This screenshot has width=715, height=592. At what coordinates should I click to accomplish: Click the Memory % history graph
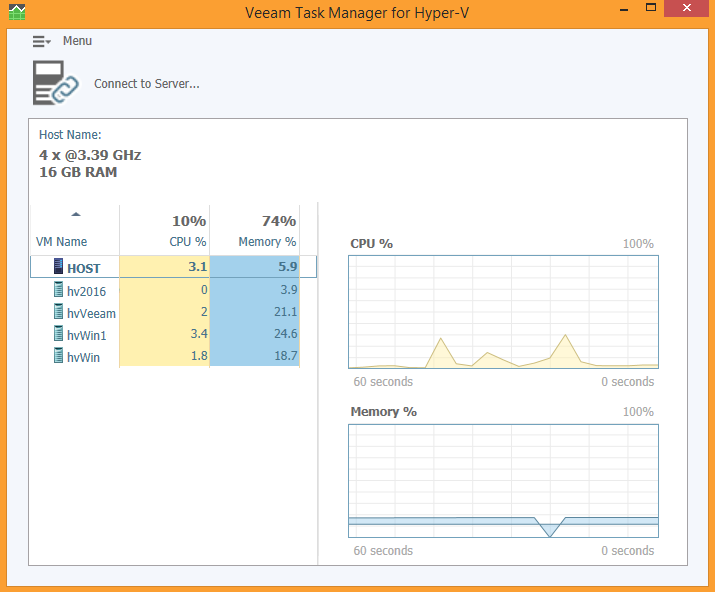(503, 481)
